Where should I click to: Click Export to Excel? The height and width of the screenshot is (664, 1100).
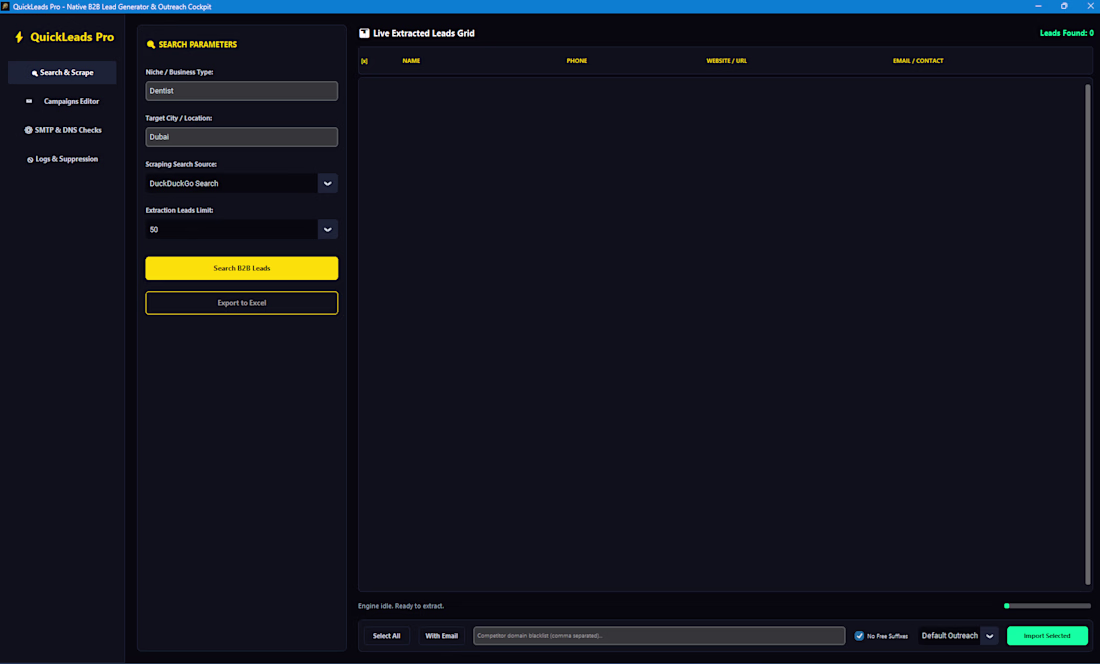click(x=241, y=303)
